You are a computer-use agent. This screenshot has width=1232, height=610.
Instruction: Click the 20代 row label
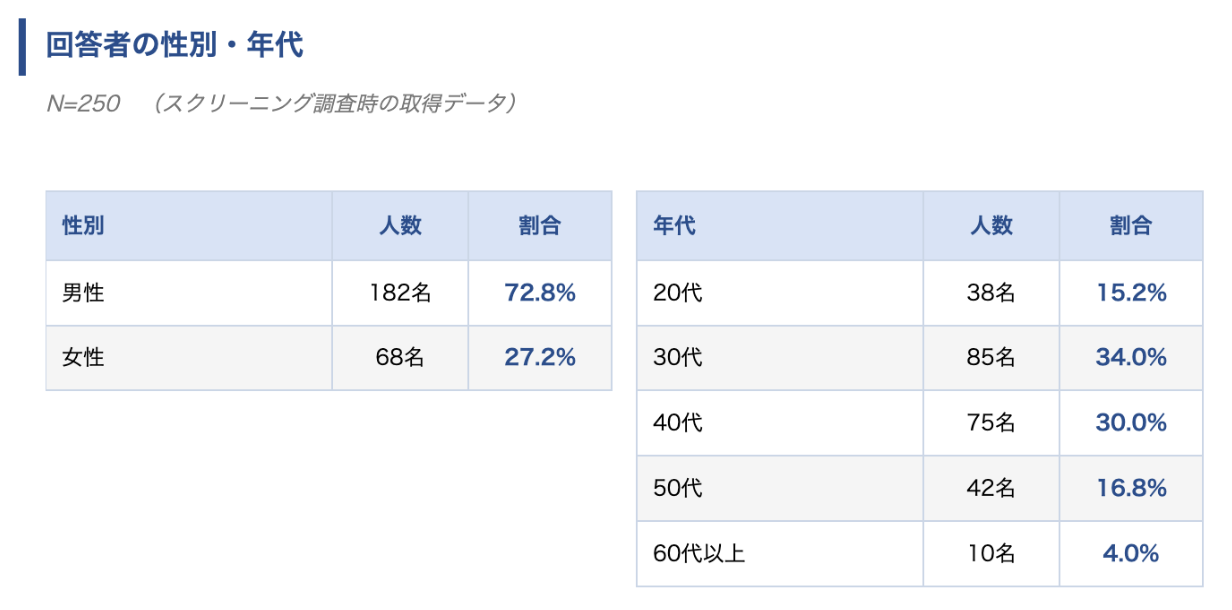(677, 294)
